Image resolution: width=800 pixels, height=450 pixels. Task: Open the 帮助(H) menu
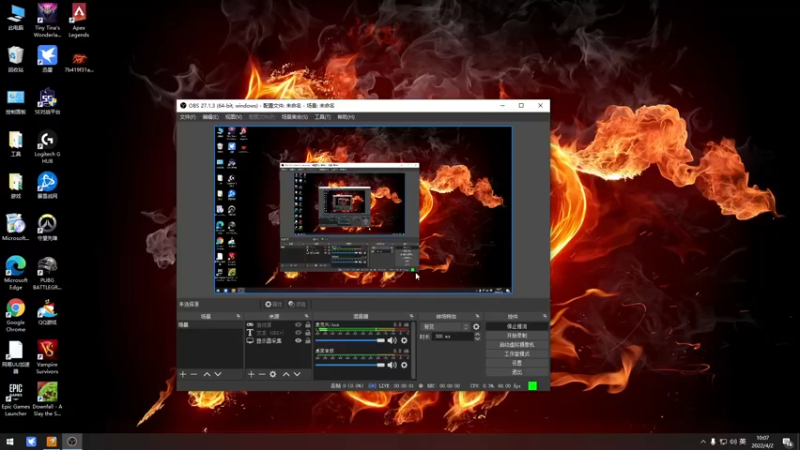tap(346, 117)
